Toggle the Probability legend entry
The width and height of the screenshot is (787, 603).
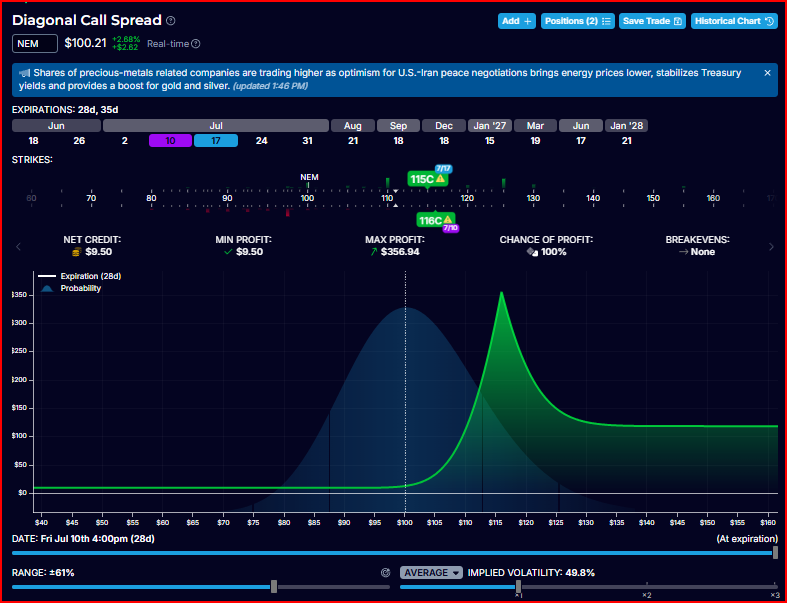click(71, 288)
